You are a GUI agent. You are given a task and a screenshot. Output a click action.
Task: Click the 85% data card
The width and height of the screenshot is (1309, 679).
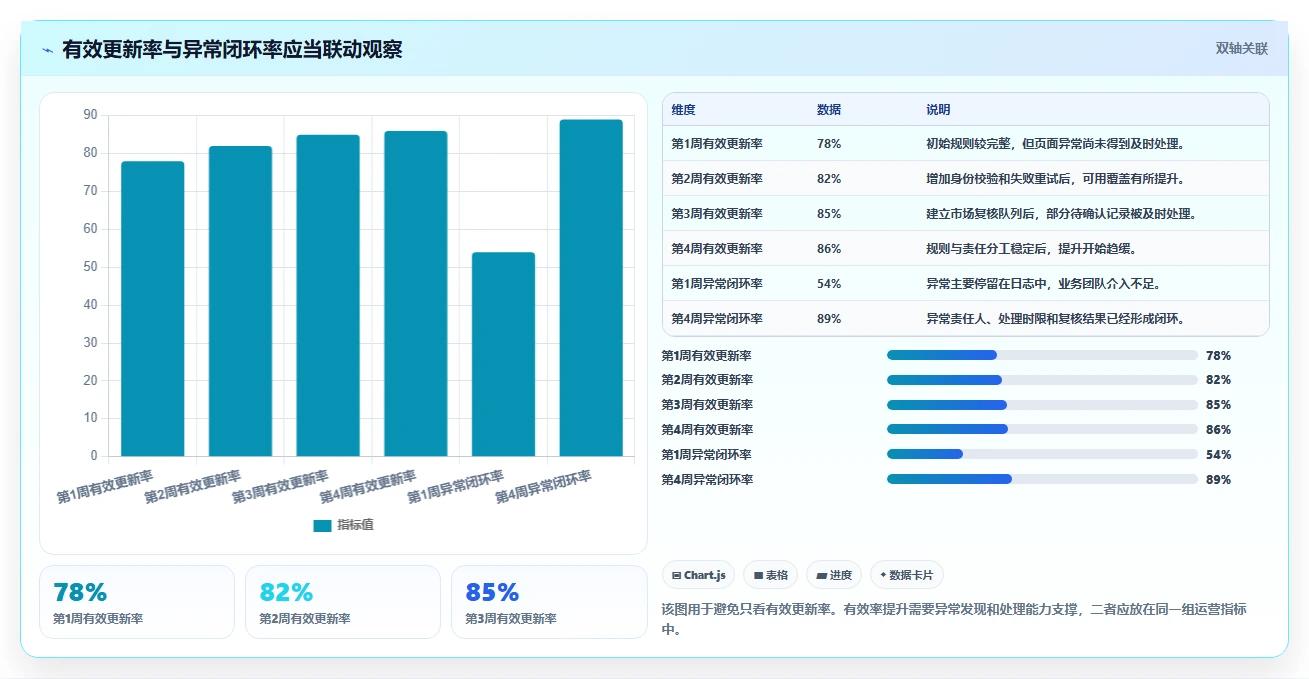point(549,602)
